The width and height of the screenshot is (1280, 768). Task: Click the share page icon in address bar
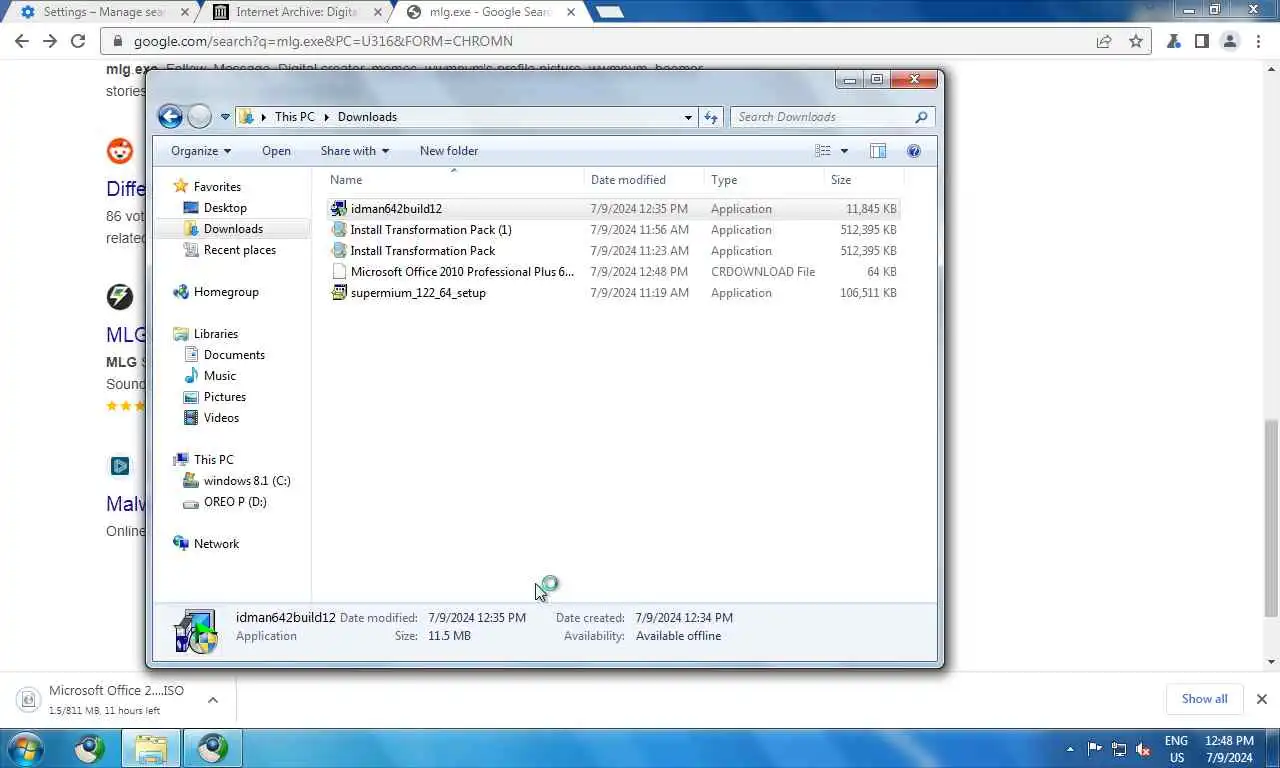[1104, 41]
